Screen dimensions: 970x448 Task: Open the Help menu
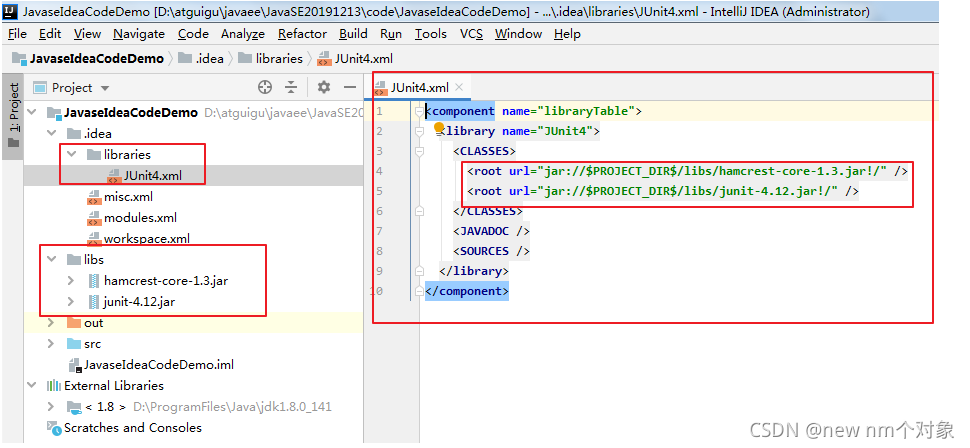pos(567,34)
